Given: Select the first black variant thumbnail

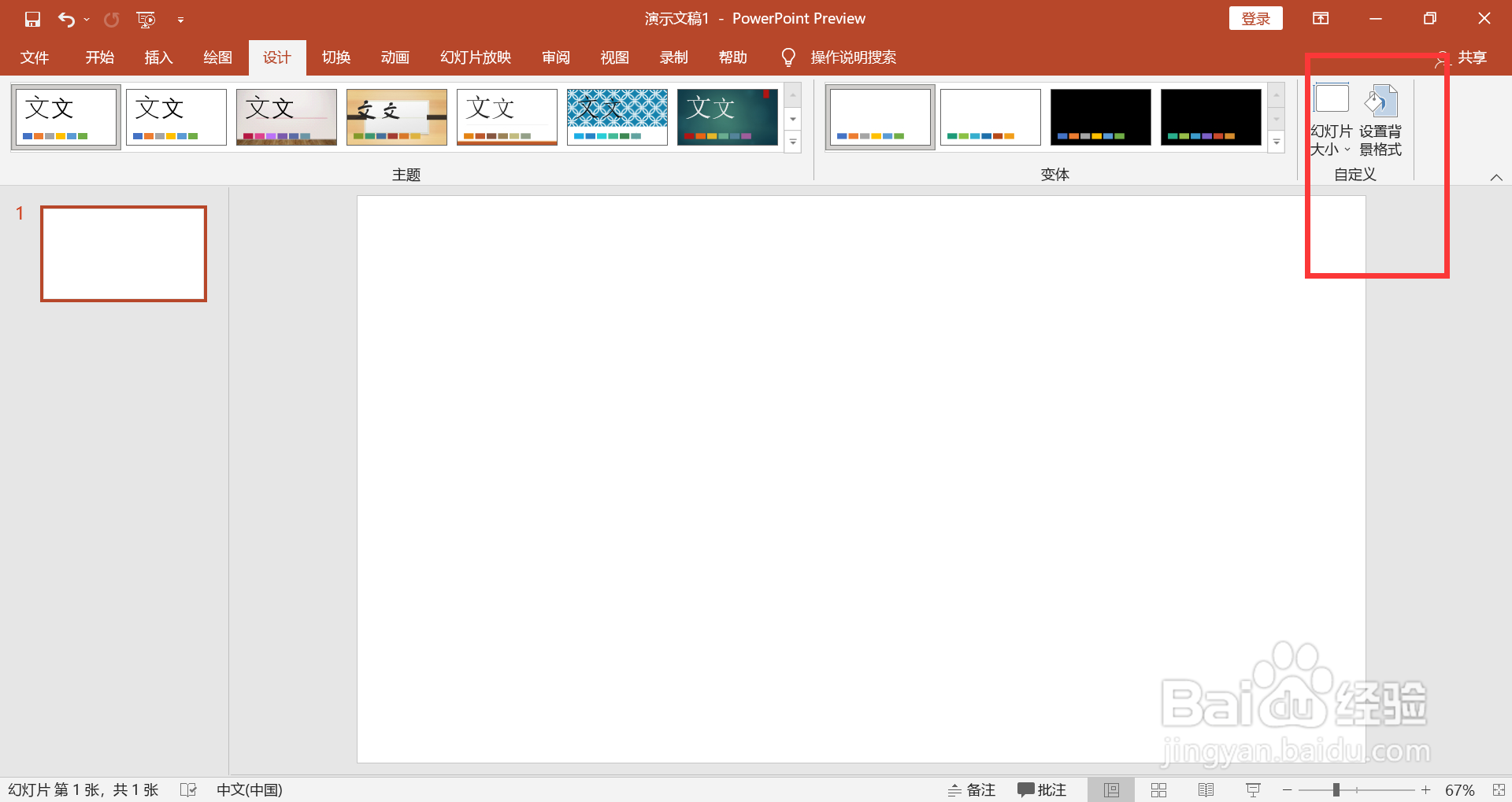Looking at the screenshot, I should click(x=1101, y=117).
